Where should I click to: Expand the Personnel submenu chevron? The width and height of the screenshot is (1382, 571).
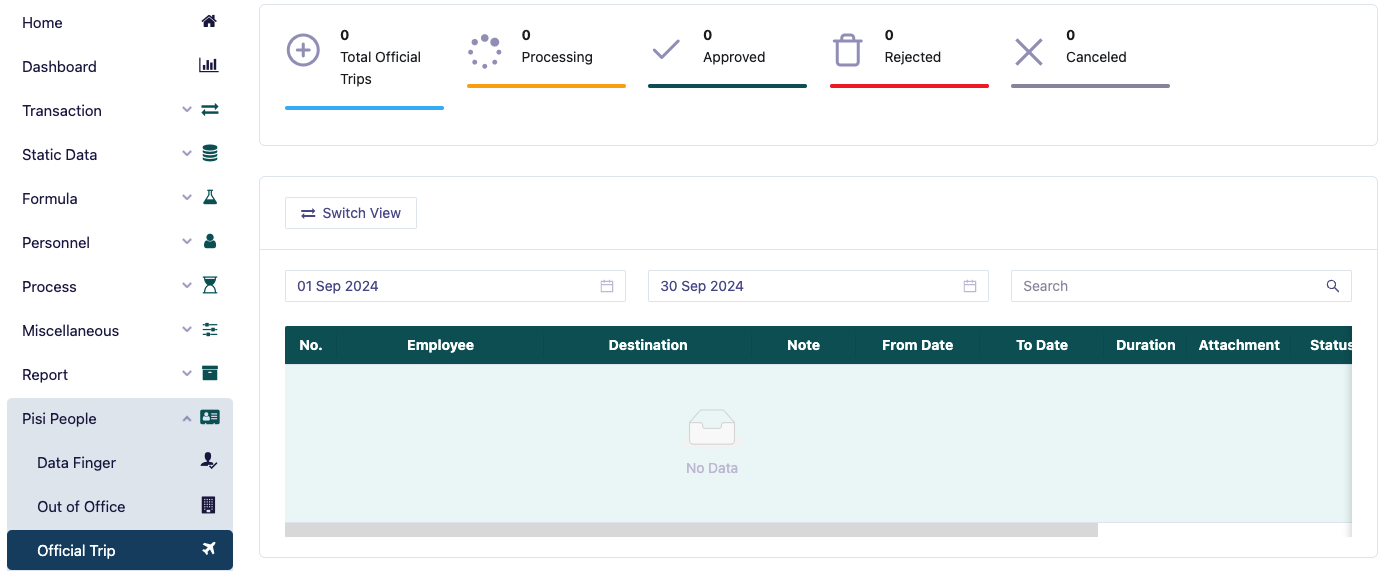point(187,242)
